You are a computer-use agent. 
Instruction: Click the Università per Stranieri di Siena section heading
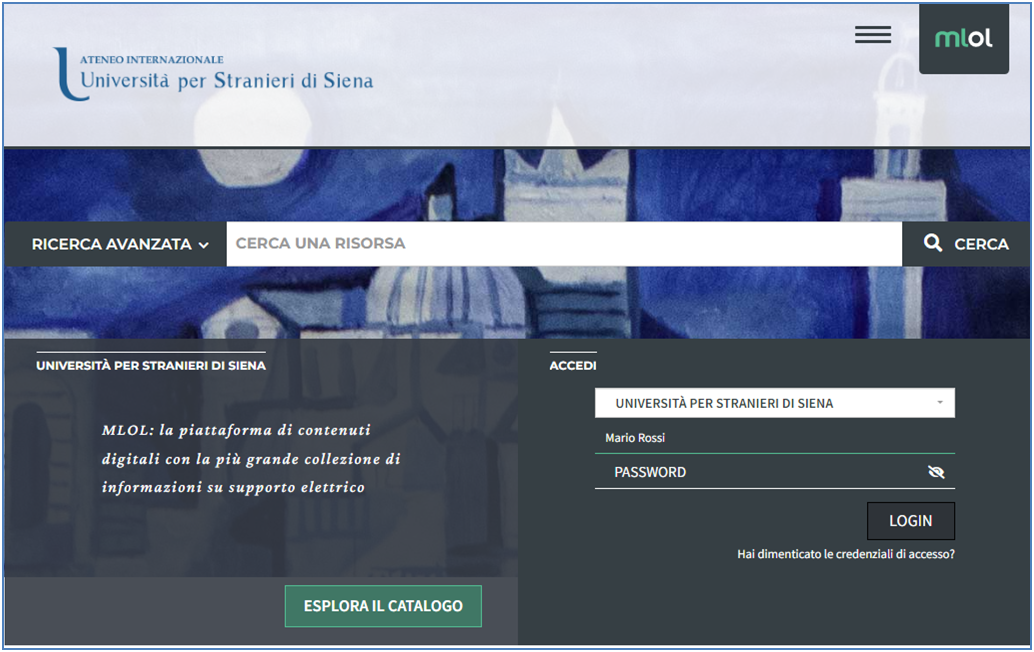pos(151,366)
